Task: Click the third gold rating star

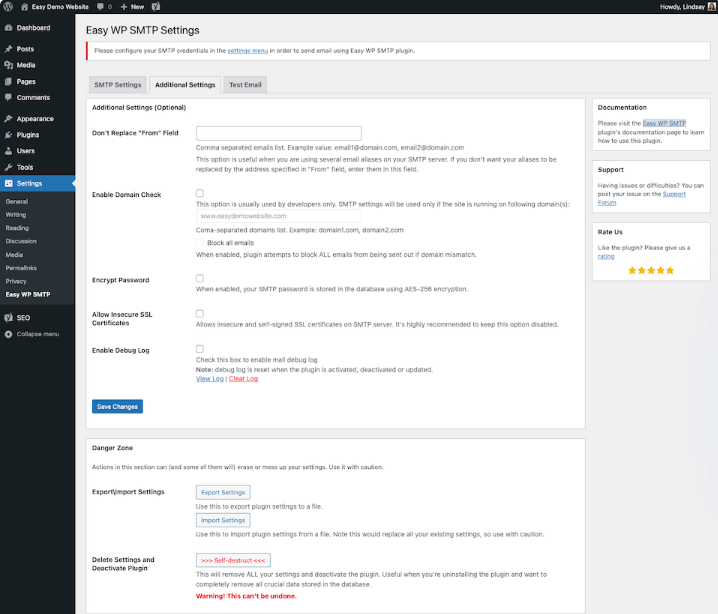Action: coord(651,270)
